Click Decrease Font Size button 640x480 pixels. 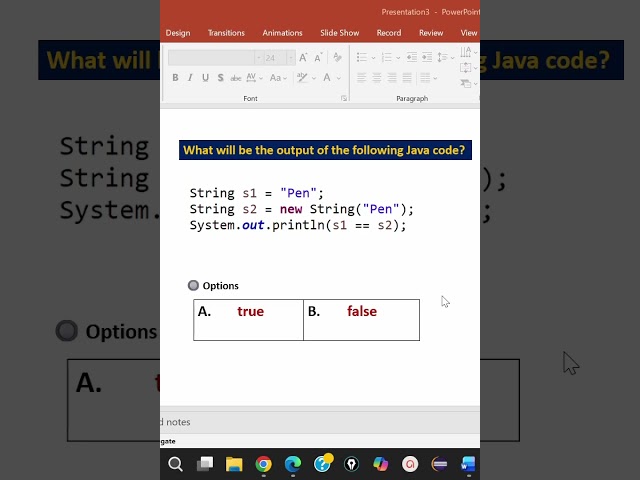tap(318, 58)
